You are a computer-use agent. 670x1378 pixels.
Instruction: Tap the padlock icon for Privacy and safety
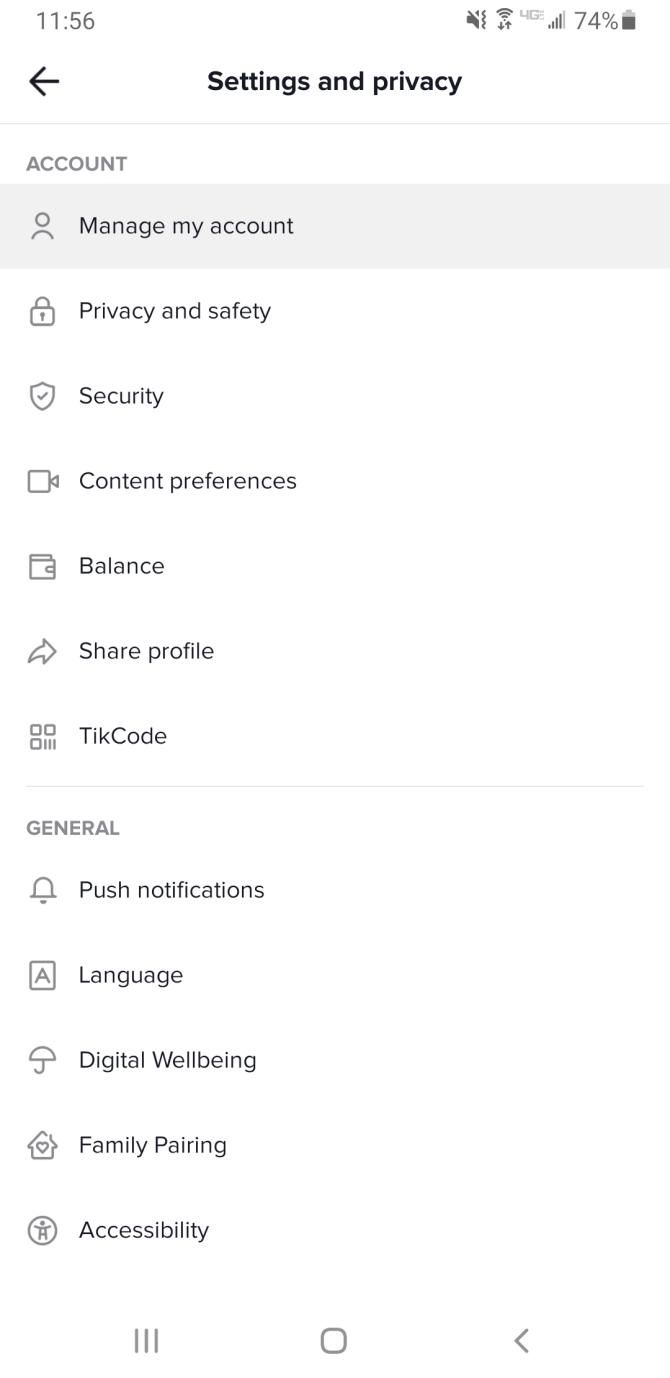(42, 312)
